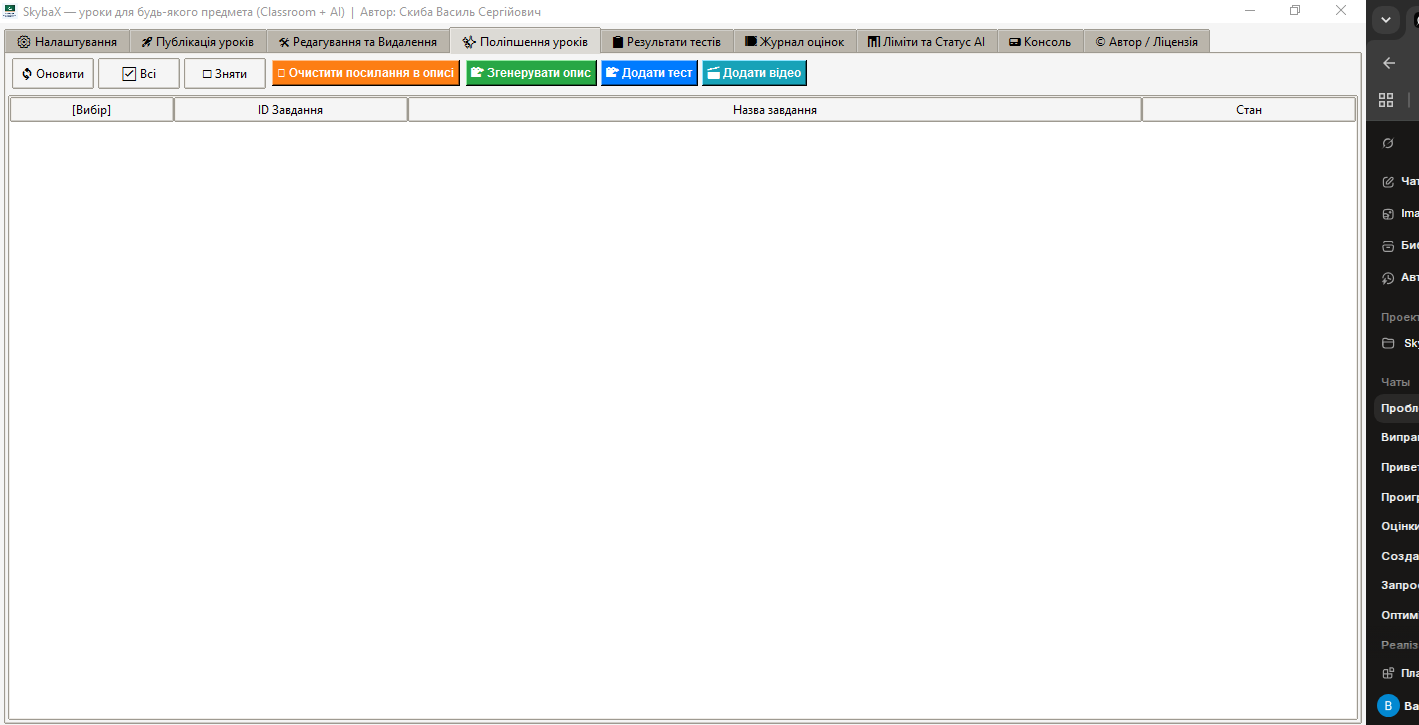Show the Автор / Ліцензія tab
The image size is (1419, 725).
tap(1147, 42)
